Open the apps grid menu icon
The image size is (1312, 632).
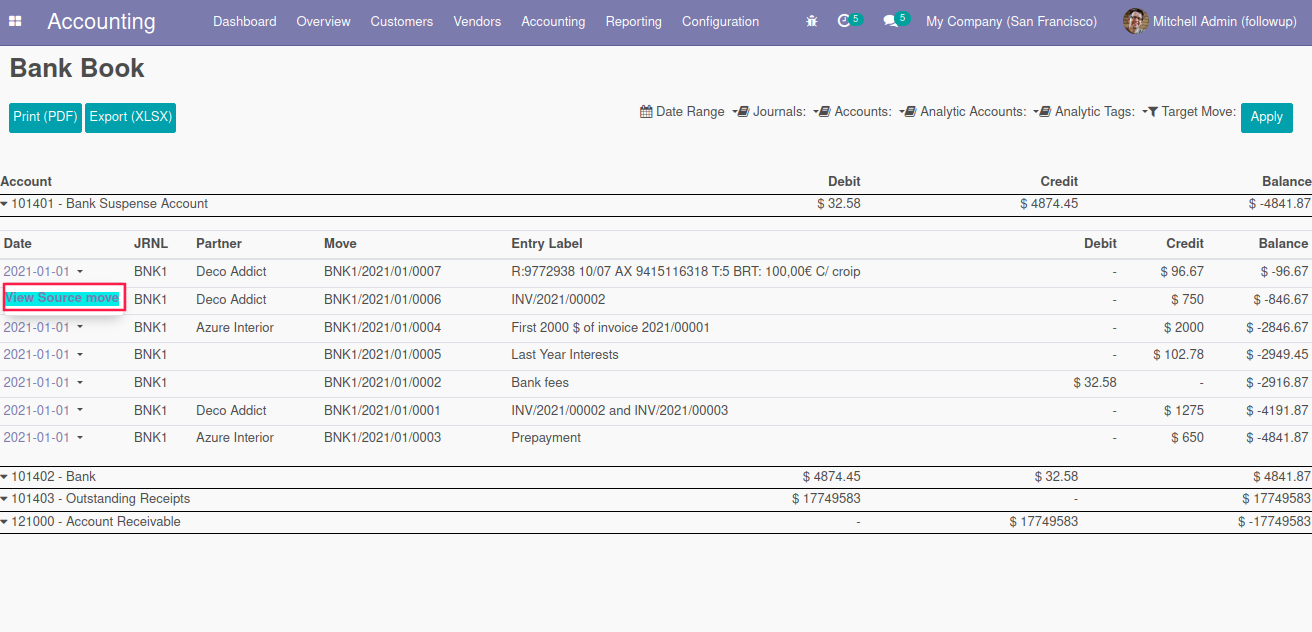(x=16, y=21)
